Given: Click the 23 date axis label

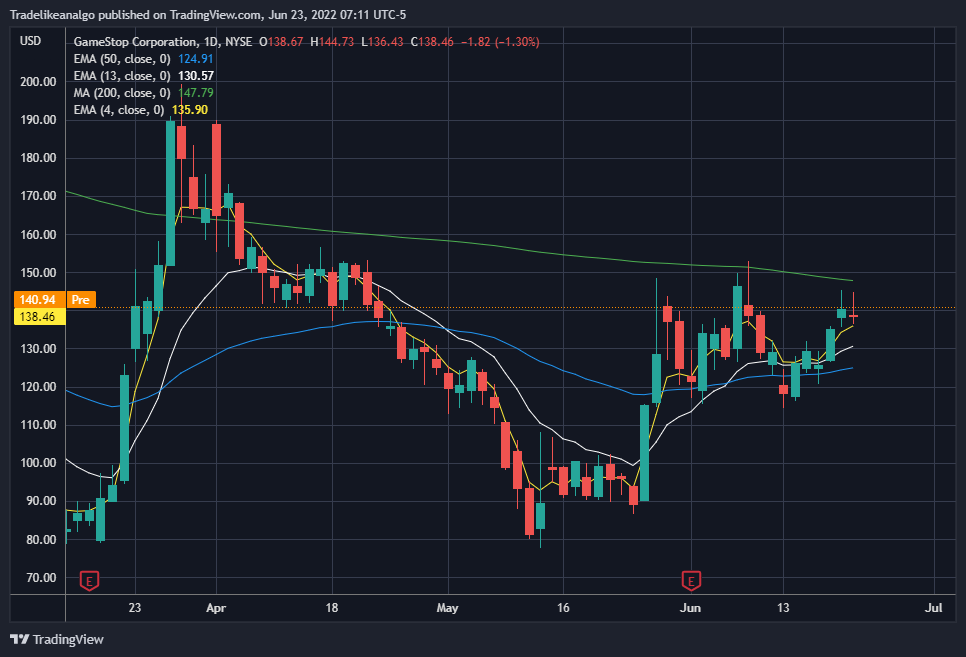Looking at the screenshot, I should (x=135, y=608).
